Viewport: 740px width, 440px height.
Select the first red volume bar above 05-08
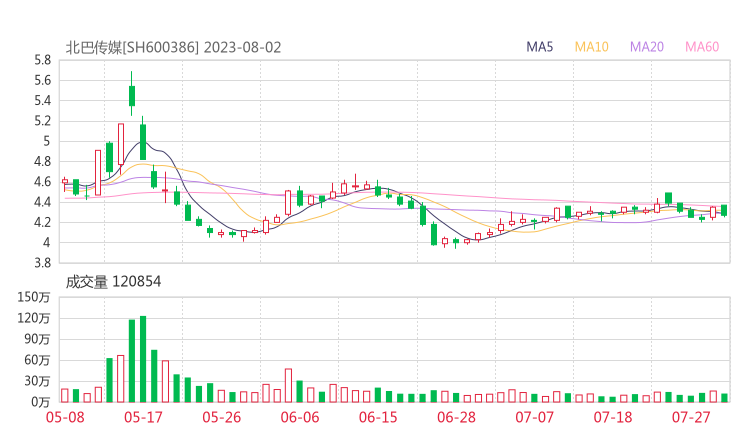point(65,396)
